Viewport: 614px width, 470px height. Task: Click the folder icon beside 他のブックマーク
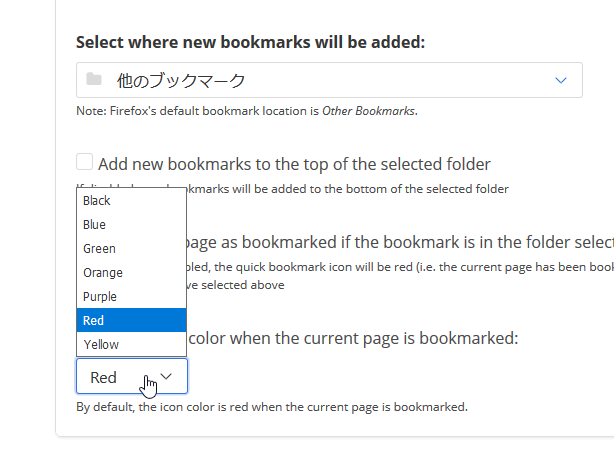coord(94,79)
